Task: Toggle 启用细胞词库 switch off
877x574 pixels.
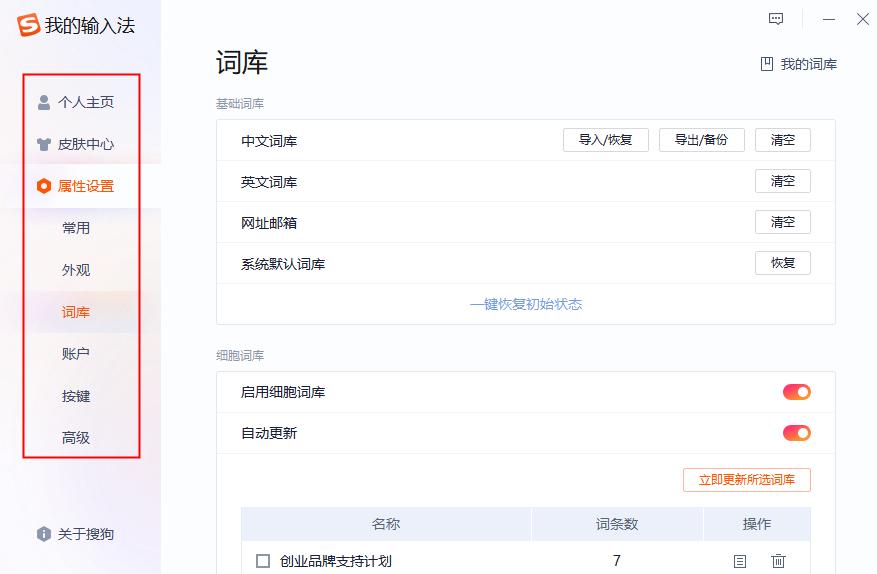Action: pos(796,392)
